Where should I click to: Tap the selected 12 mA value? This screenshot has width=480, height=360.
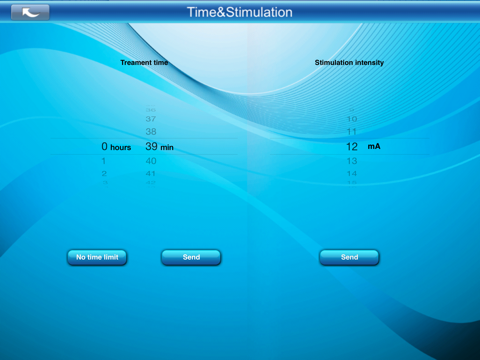tap(363, 147)
